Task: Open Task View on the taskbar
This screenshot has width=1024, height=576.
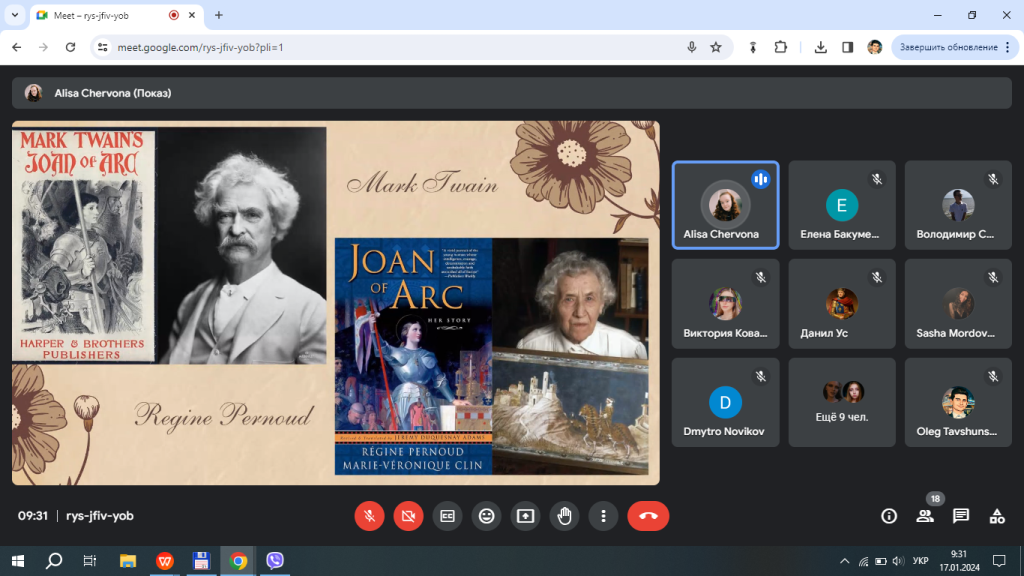Action: click(89, 561)
